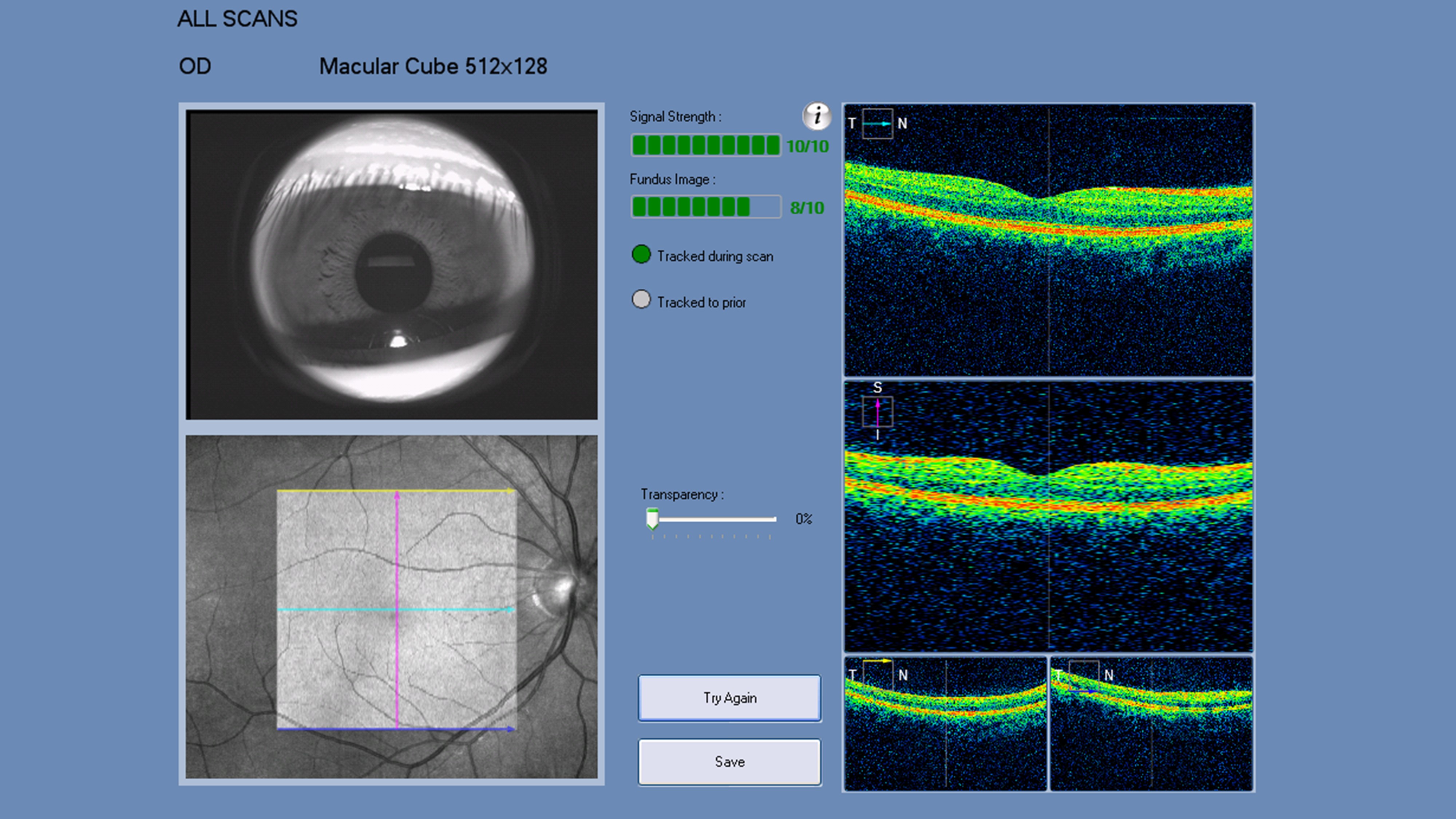Screen dimensions: 1456x819
Task: Click the Signal Strength 10/10 bar
Action: 705,146
